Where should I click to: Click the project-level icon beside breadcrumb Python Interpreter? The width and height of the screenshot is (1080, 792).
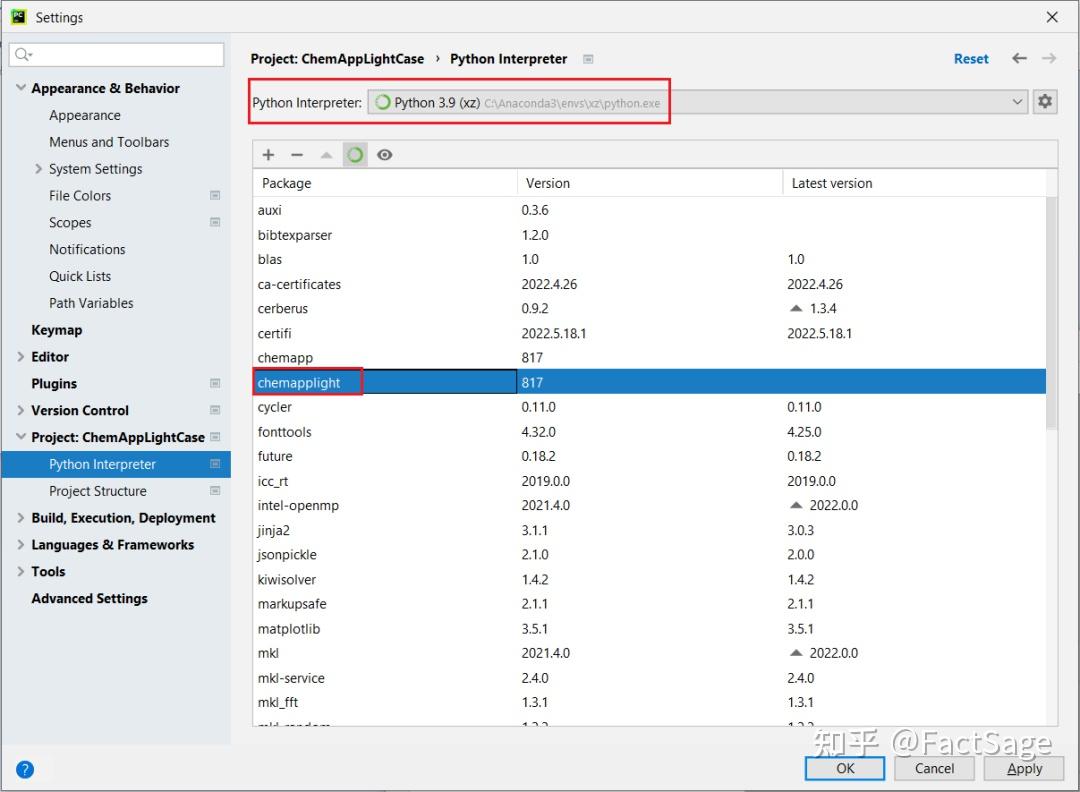pyautogui.click(x=588, y=59)
